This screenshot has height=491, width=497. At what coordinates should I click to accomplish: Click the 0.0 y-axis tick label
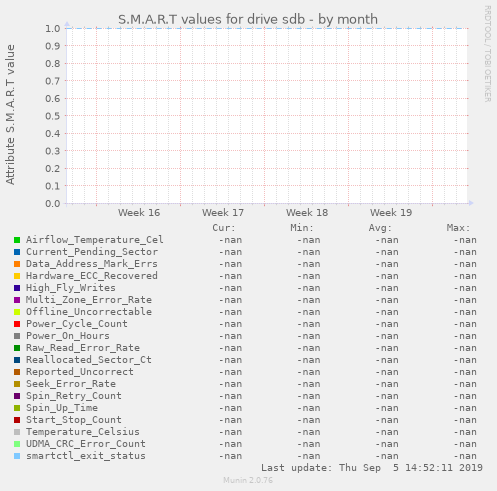(53, 203)
